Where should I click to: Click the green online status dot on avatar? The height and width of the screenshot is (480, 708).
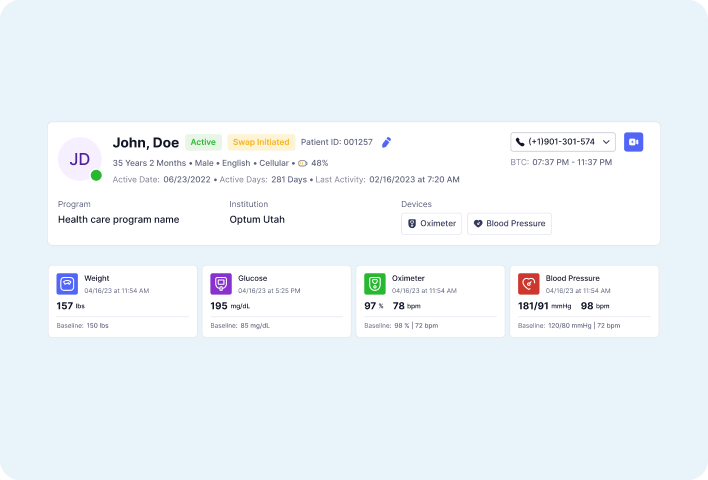(96, 175)
